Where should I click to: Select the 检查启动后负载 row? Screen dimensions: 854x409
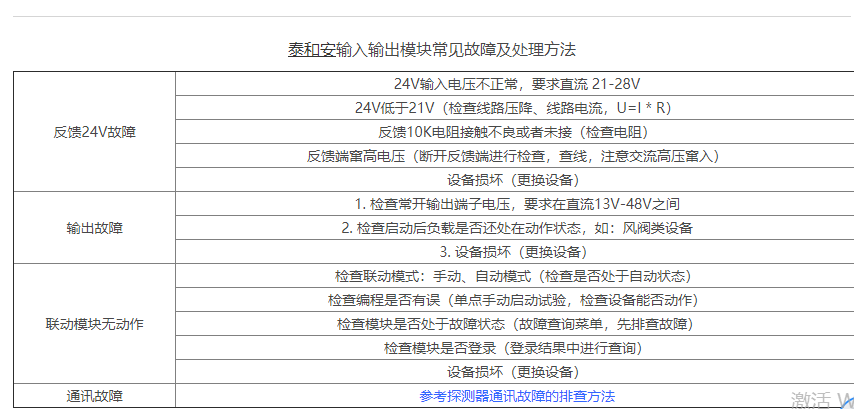tap(512, 227)
